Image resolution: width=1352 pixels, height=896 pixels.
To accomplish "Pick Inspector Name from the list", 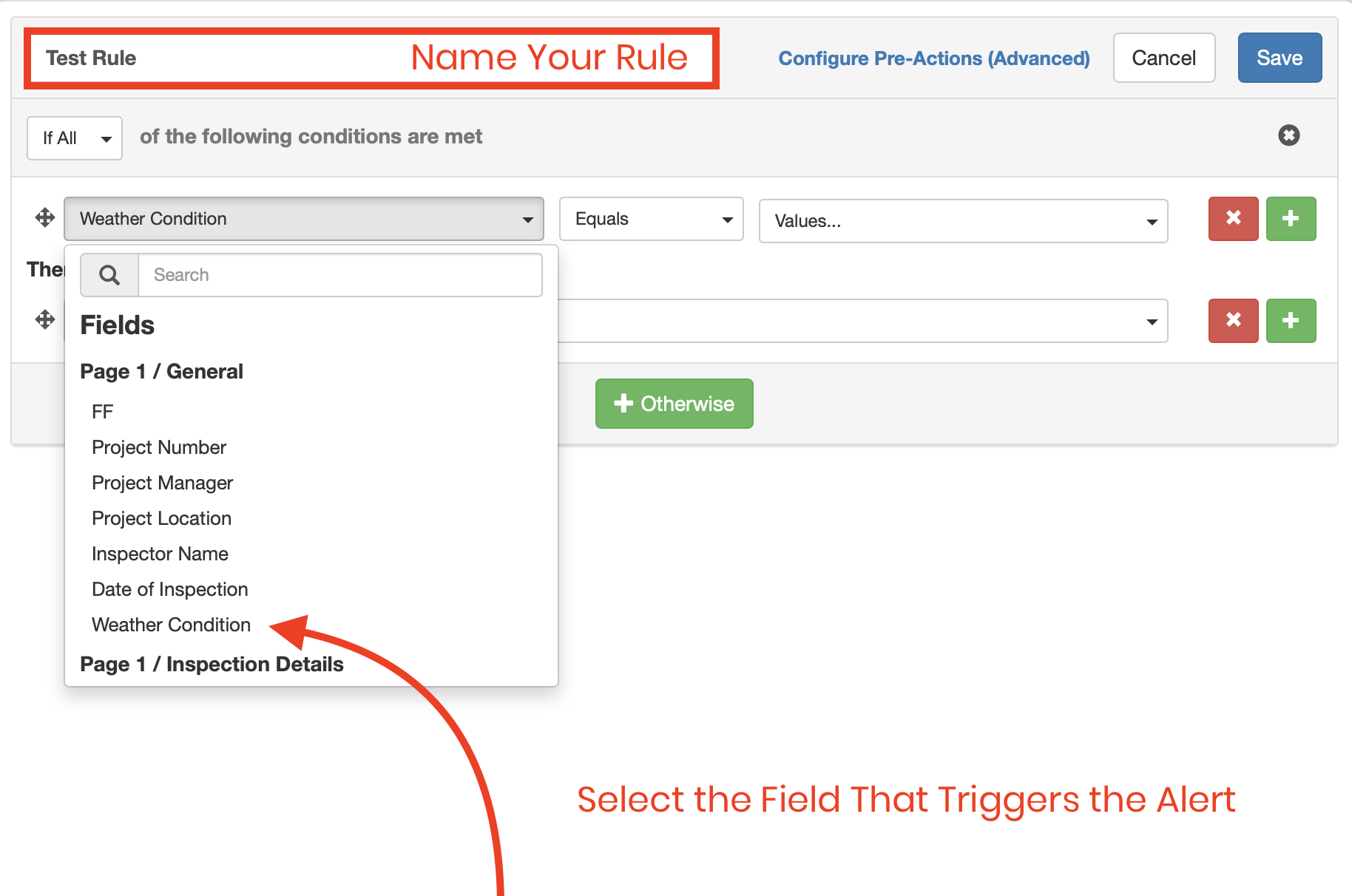I will 160,554.
